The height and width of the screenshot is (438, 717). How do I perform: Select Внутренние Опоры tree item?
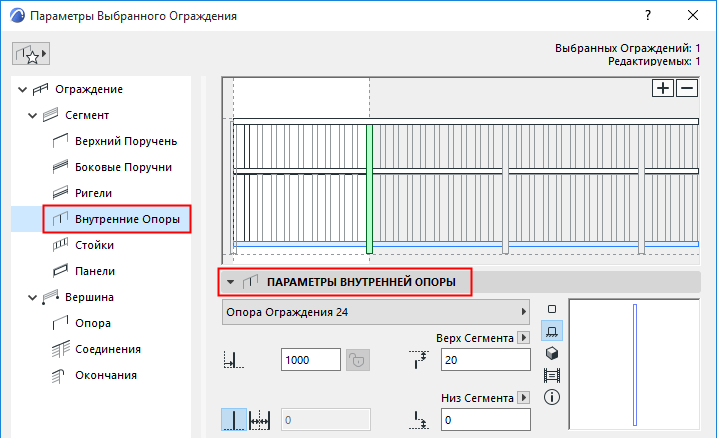tap(127, 219)
